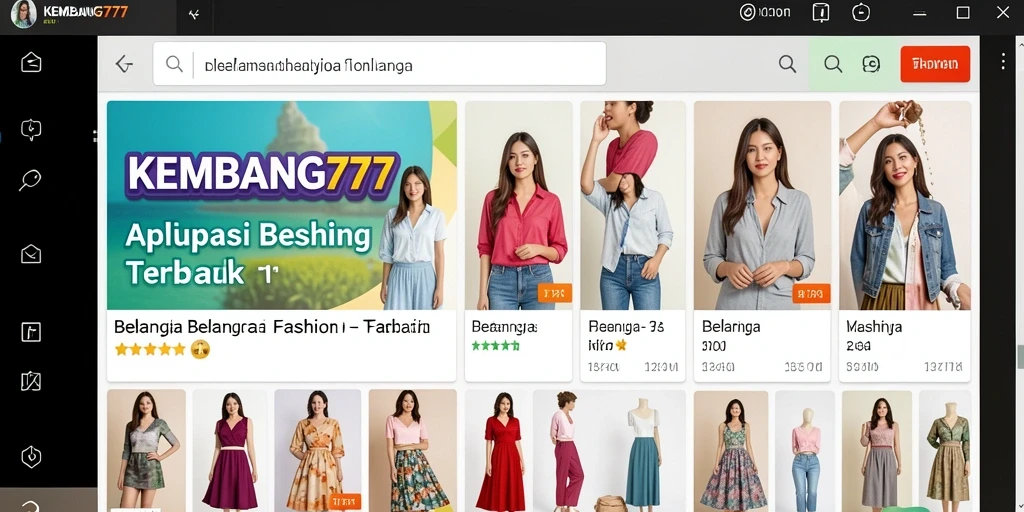Open the folded map sidebar icon
This screenshot has height=512, width=1024.
coord(31,381)
